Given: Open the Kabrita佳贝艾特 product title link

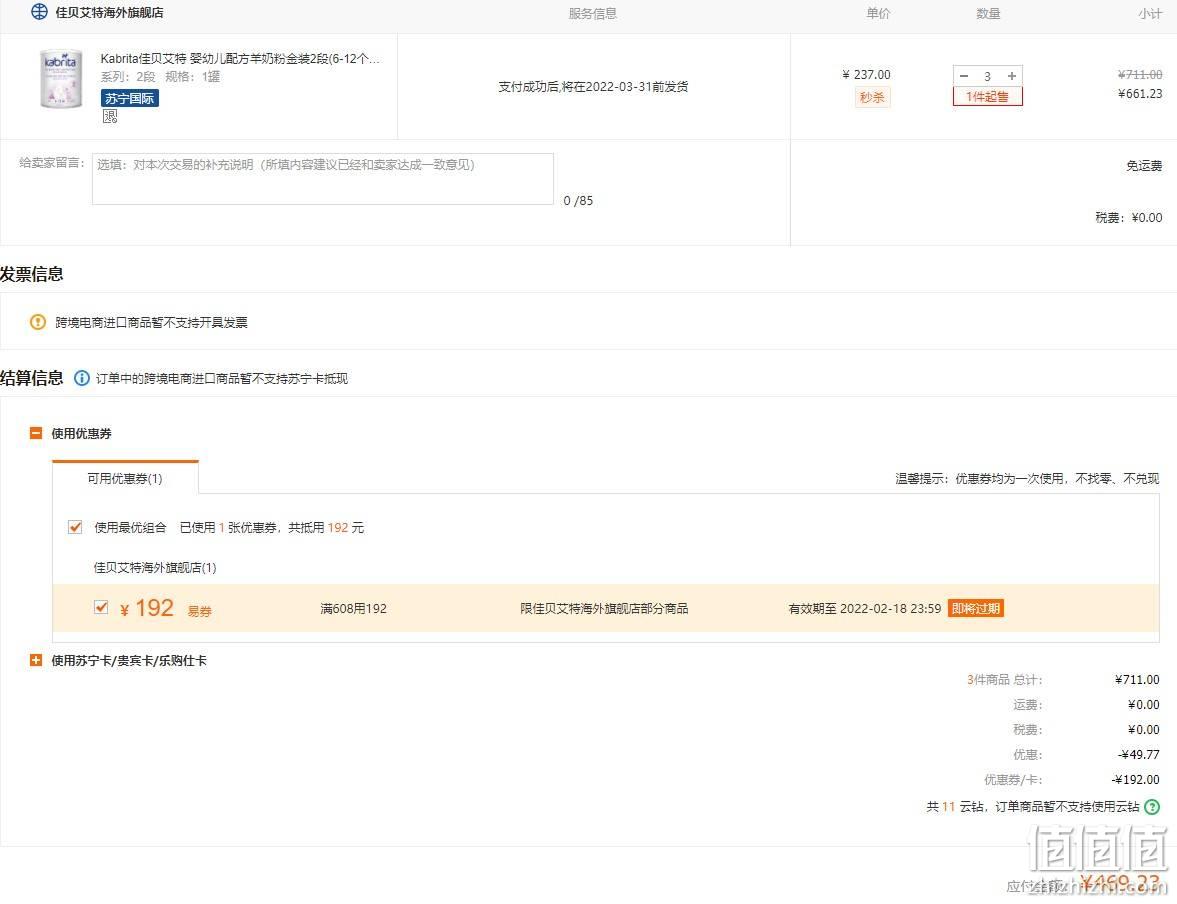Looking at the screenshot, I should pyautogui.click(x=240, y=59).
